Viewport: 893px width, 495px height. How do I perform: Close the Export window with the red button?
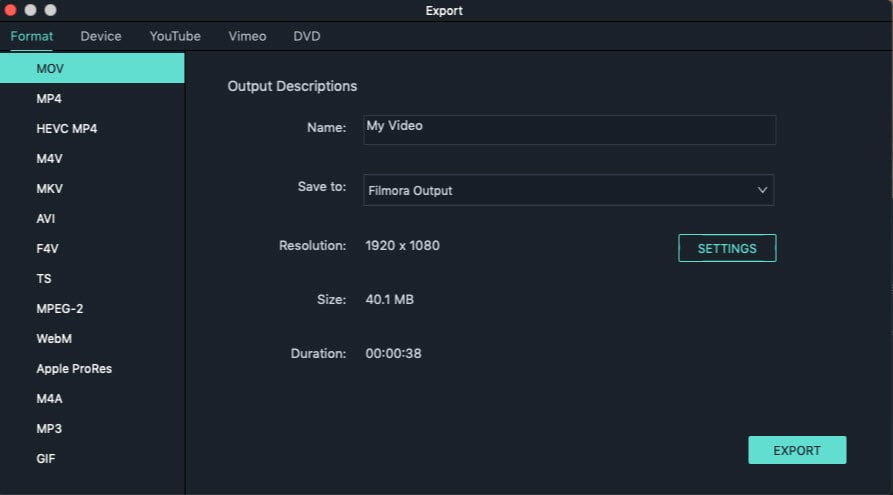click(11, 10)
